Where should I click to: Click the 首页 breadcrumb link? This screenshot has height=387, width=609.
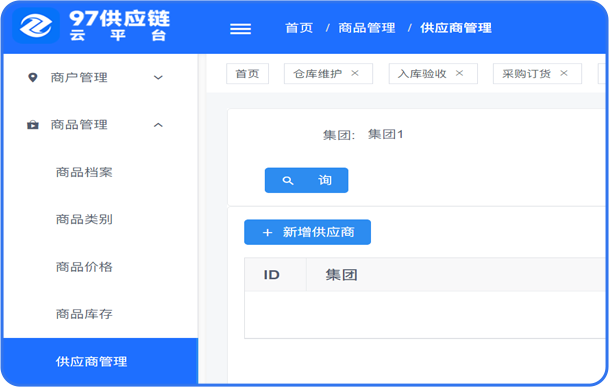tap(299, 28)
